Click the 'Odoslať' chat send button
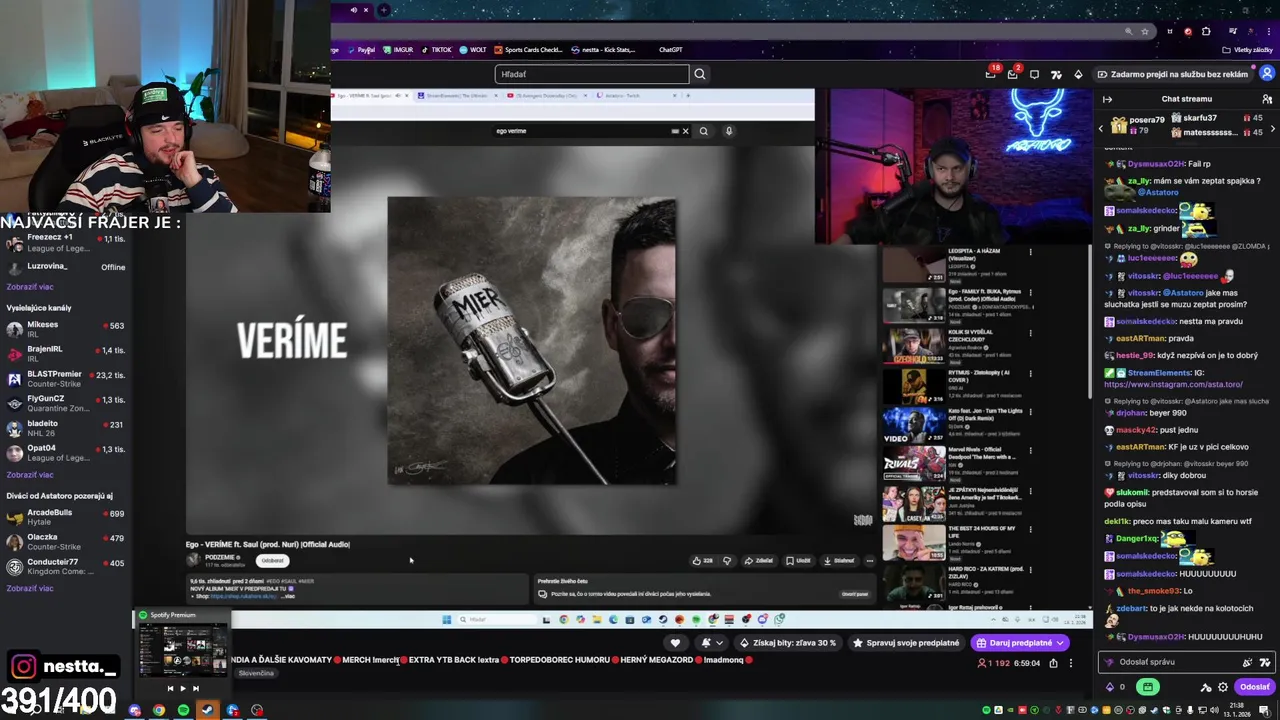Image resolution: width=1280 pixels, height=720 pixels. point(1254,687)
